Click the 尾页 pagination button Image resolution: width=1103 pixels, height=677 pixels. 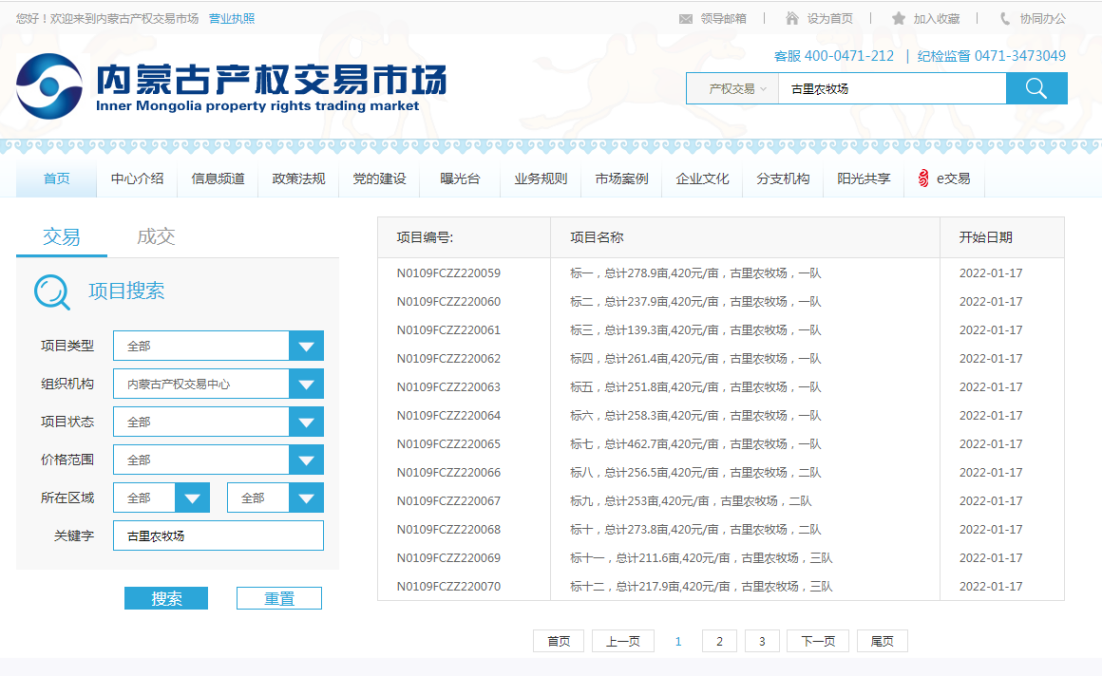point(882,641)
